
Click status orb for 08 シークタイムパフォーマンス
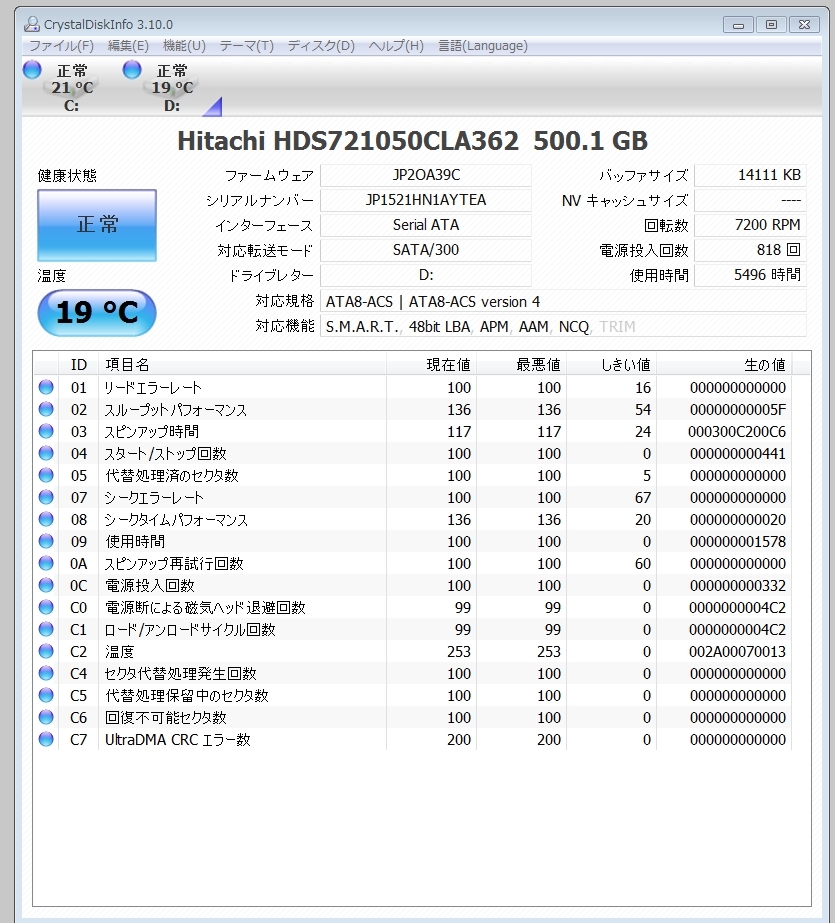(46, 519)
